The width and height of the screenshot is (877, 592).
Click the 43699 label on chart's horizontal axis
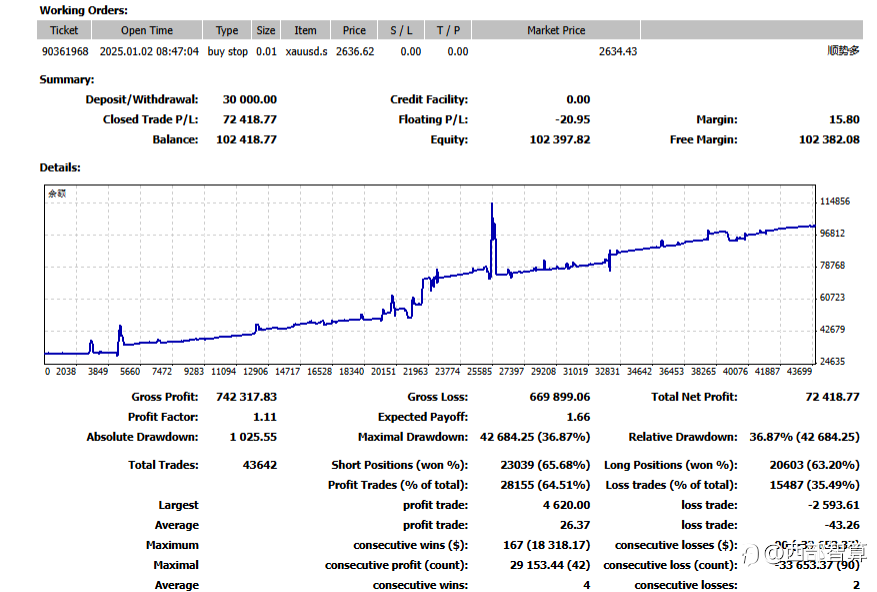coord(796,371)
